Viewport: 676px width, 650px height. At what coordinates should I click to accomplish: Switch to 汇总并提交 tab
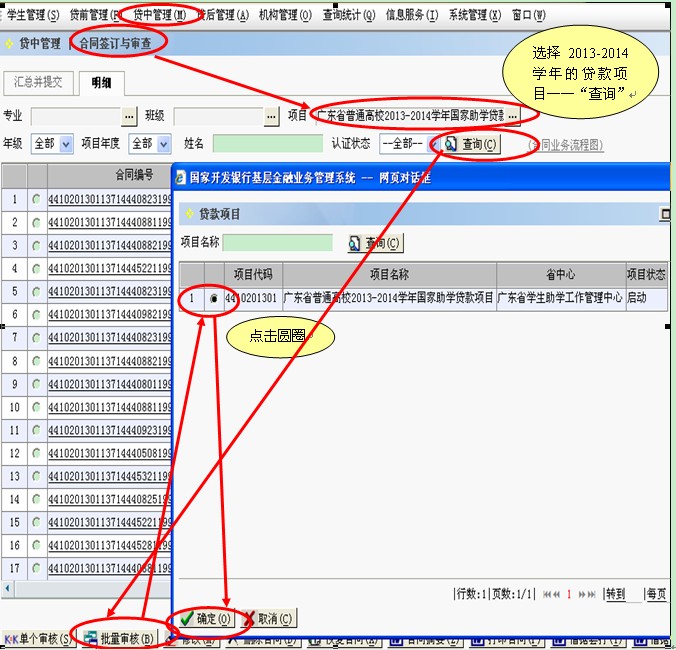tap(38, 82)
